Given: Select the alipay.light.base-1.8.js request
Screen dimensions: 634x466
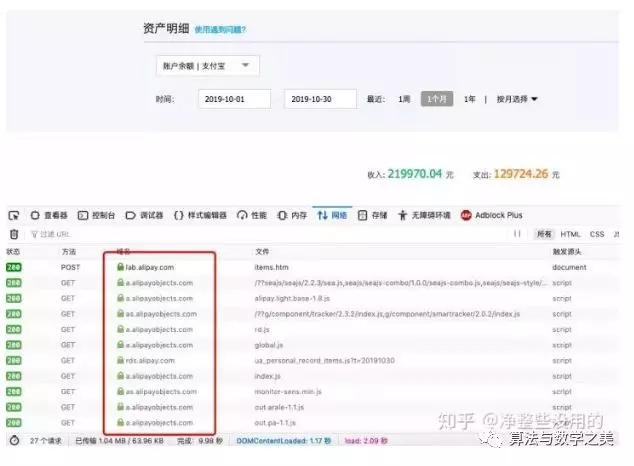Looking at the screenshot, I should click(x=312, y=298).
